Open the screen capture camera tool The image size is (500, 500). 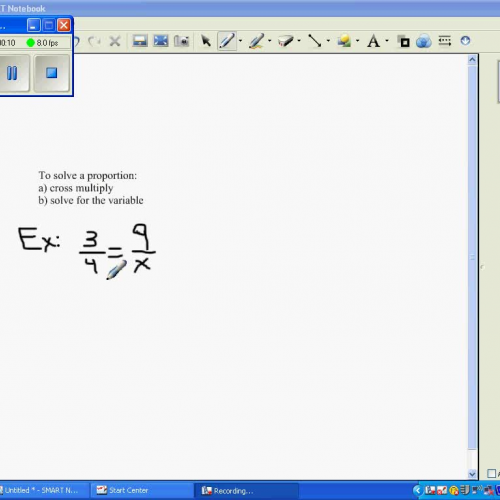[182, 41]
